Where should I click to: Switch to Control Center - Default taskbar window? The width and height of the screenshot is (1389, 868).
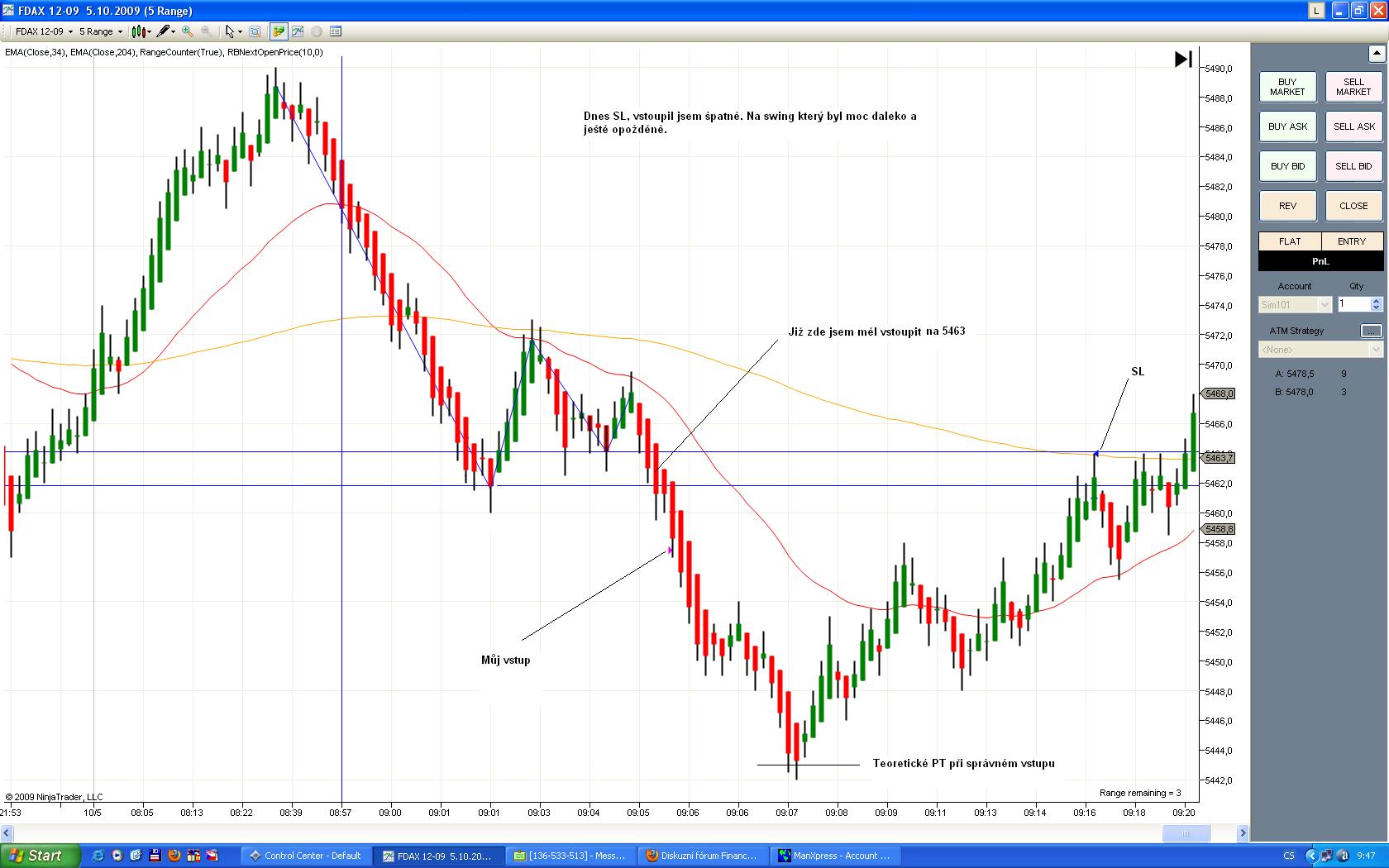(306, 856)
